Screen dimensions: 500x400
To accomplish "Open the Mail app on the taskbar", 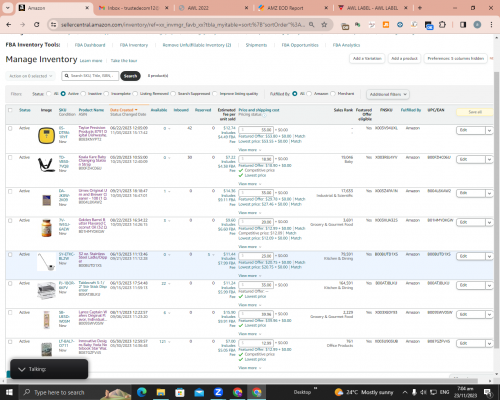I will pyautogui.click(x=199, y=392).
